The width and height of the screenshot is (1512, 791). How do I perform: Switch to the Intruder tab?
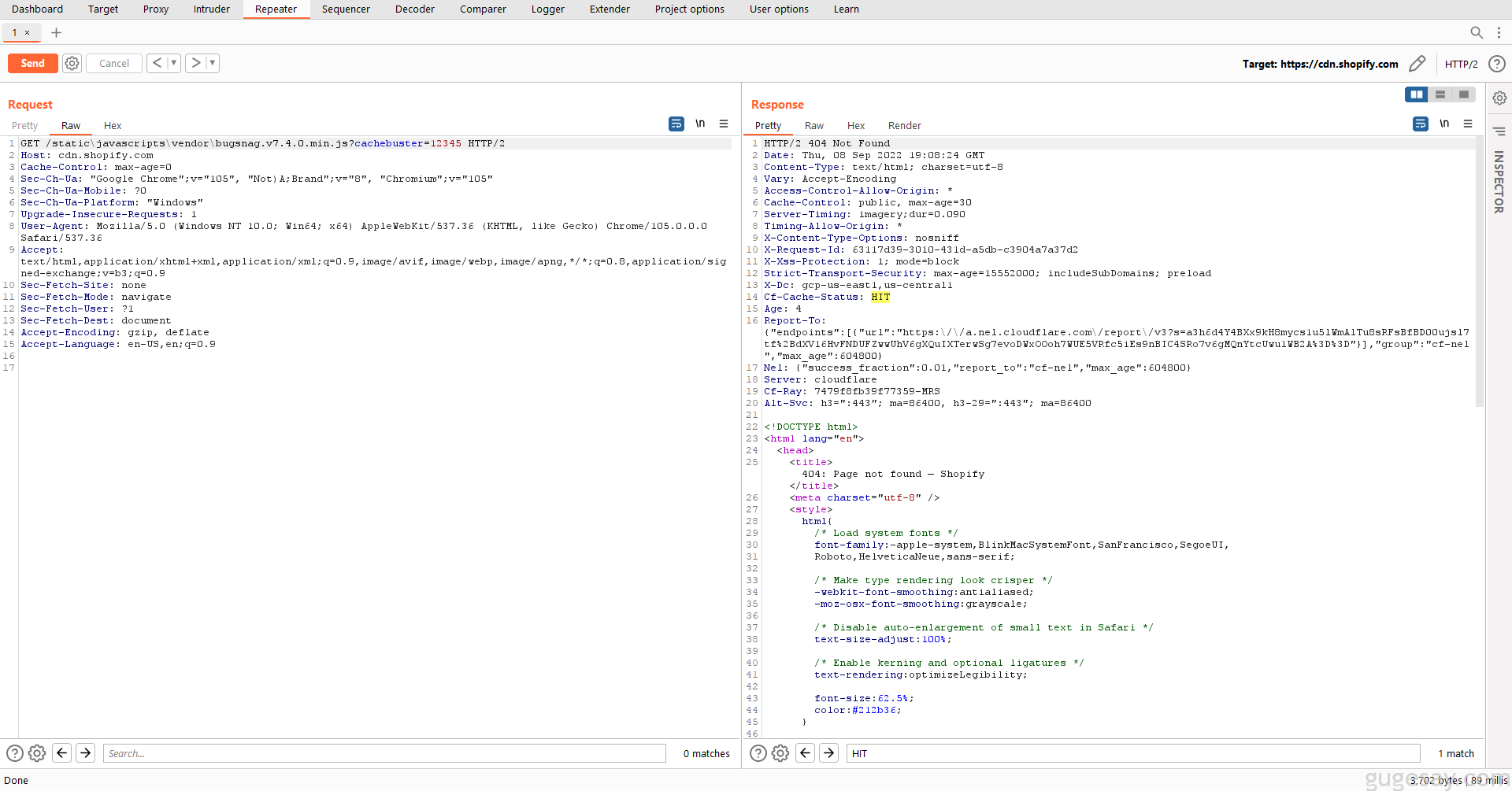coord(211,9)
